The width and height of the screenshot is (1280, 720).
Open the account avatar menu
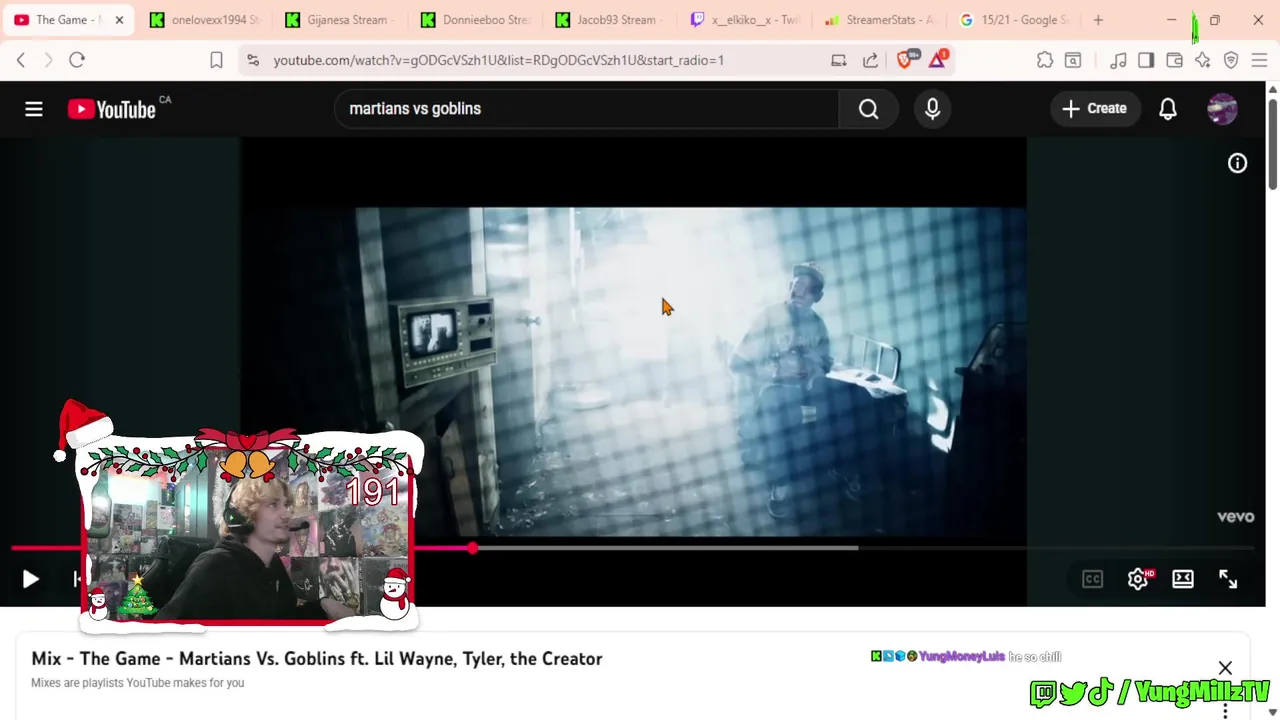pyautogui.click(x=1222, y=109)
